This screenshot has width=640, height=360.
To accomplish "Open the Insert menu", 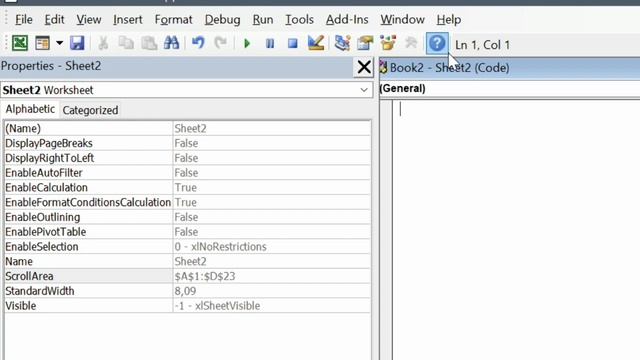I will [128, 19].
